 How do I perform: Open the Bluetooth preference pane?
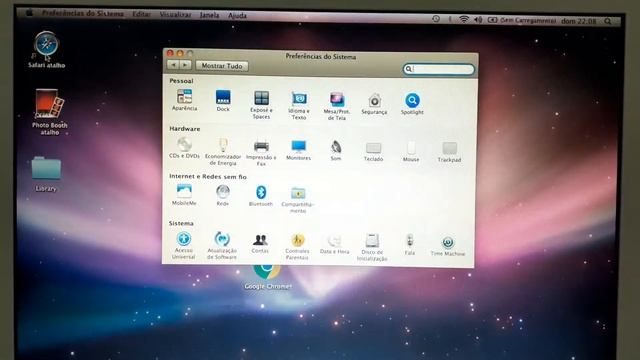[261, 196]
